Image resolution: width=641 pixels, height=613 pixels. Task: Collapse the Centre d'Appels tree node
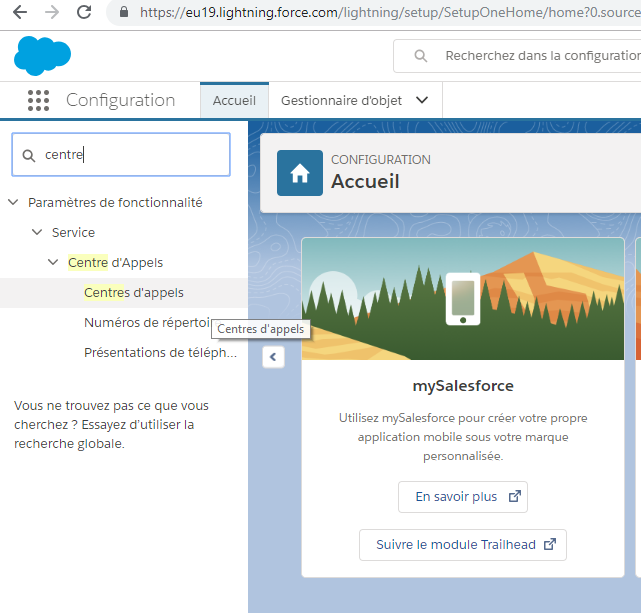[53, 262]
